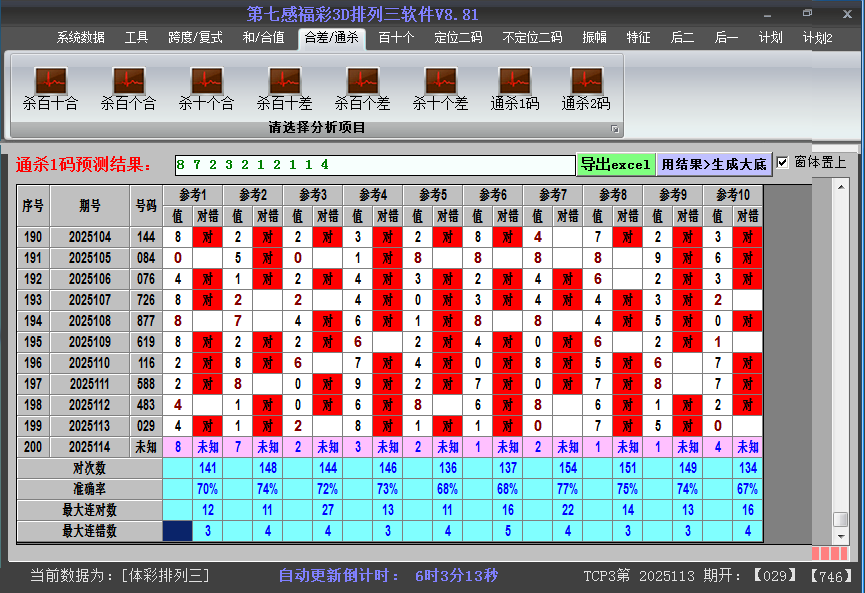Click the vertical scrollbar thumb

pyautogui.click(x=841, y=520)
